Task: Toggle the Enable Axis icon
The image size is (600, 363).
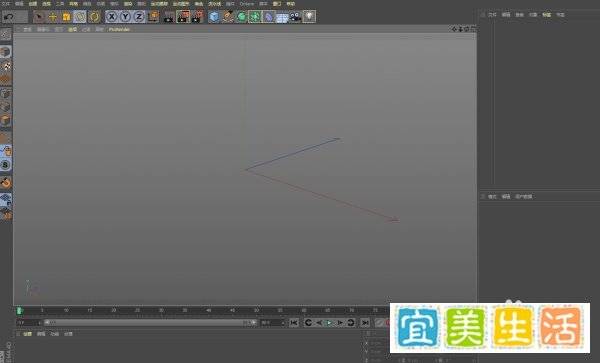Action: coord(6,138)
